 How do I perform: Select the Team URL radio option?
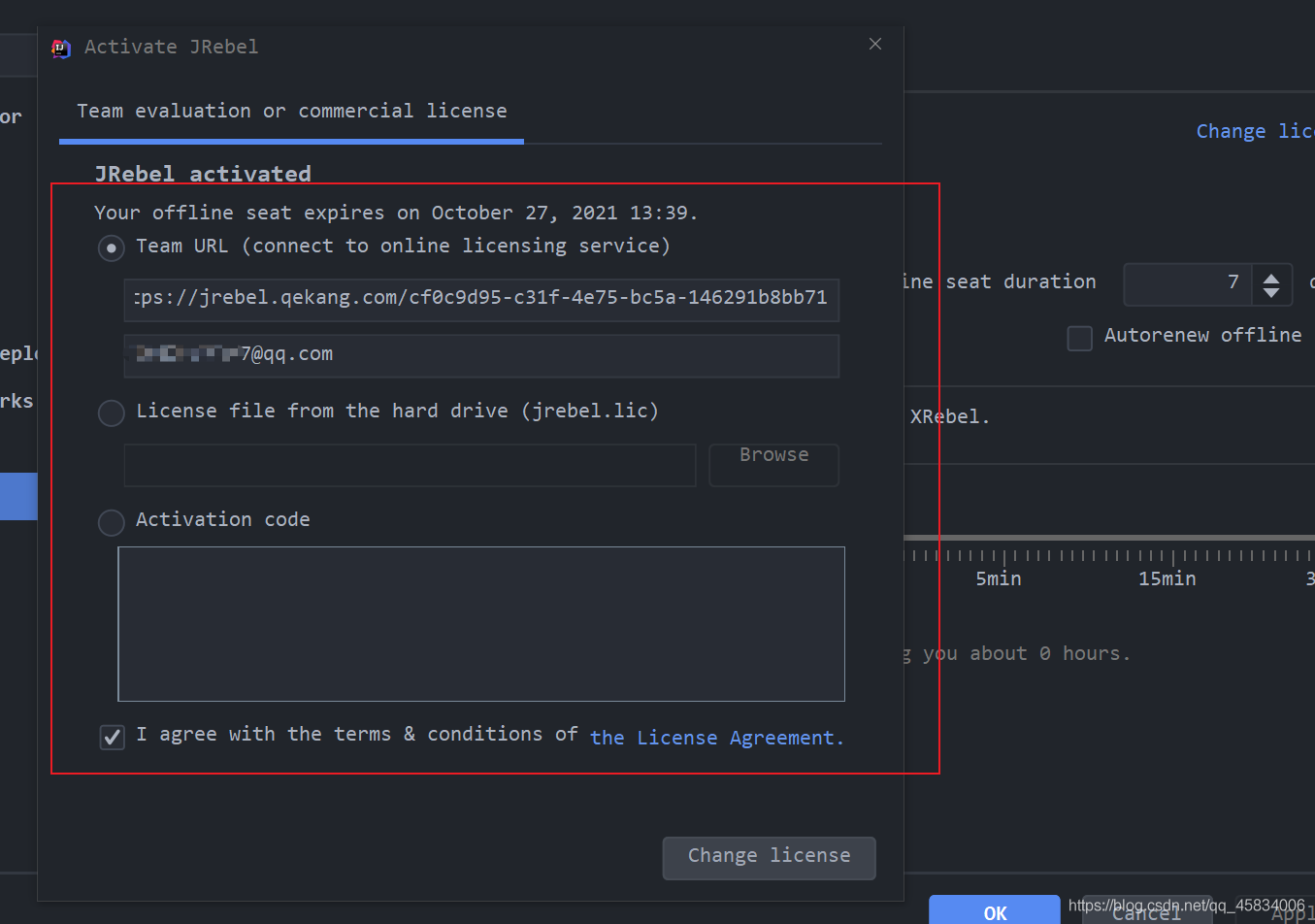click(112, 248)
